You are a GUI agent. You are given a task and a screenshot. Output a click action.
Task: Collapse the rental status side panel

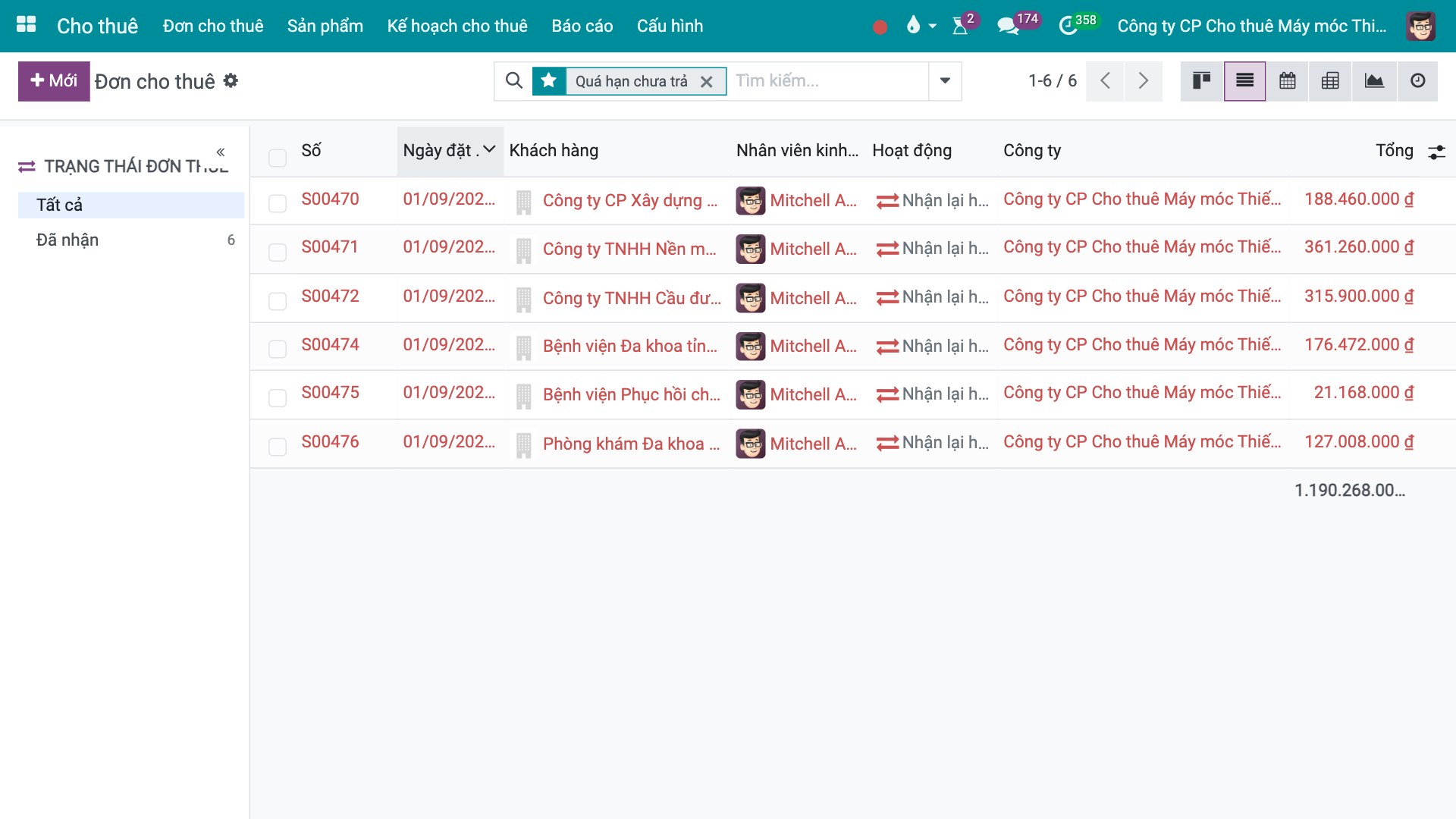[220, 152]
